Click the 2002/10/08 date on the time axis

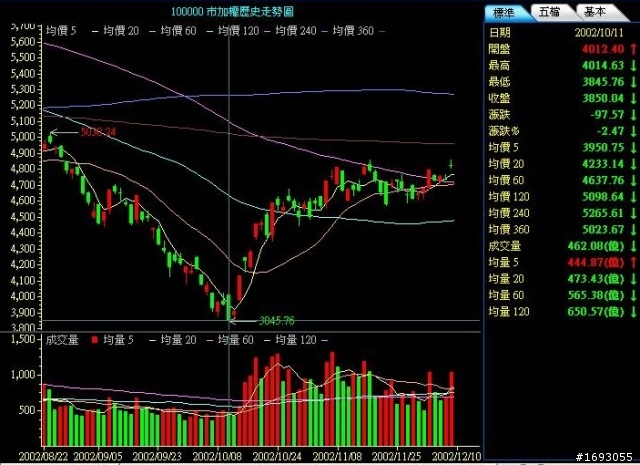(x=218, y=456)
